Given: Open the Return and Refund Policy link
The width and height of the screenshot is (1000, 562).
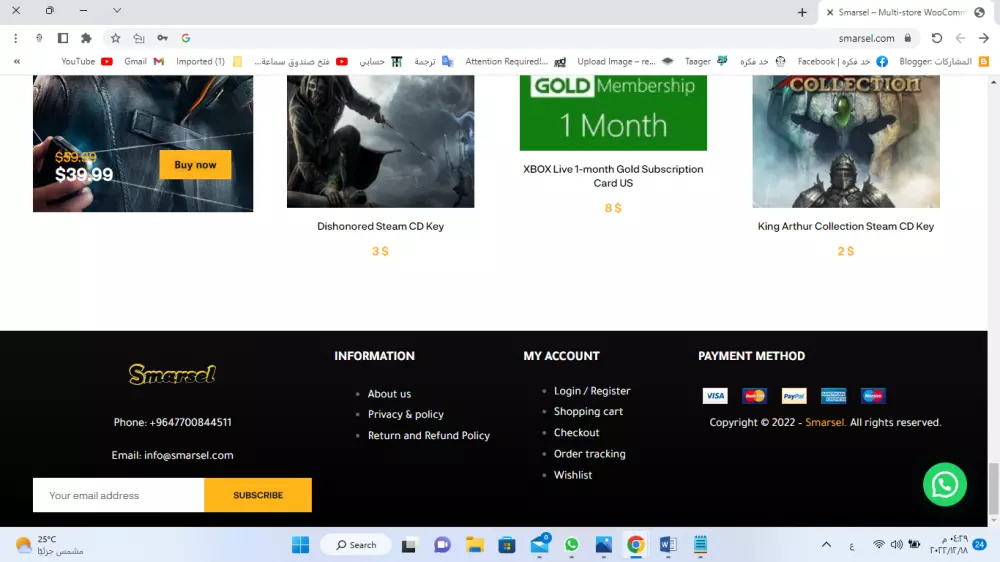Looking at the screenshot, I should (429, 436).
